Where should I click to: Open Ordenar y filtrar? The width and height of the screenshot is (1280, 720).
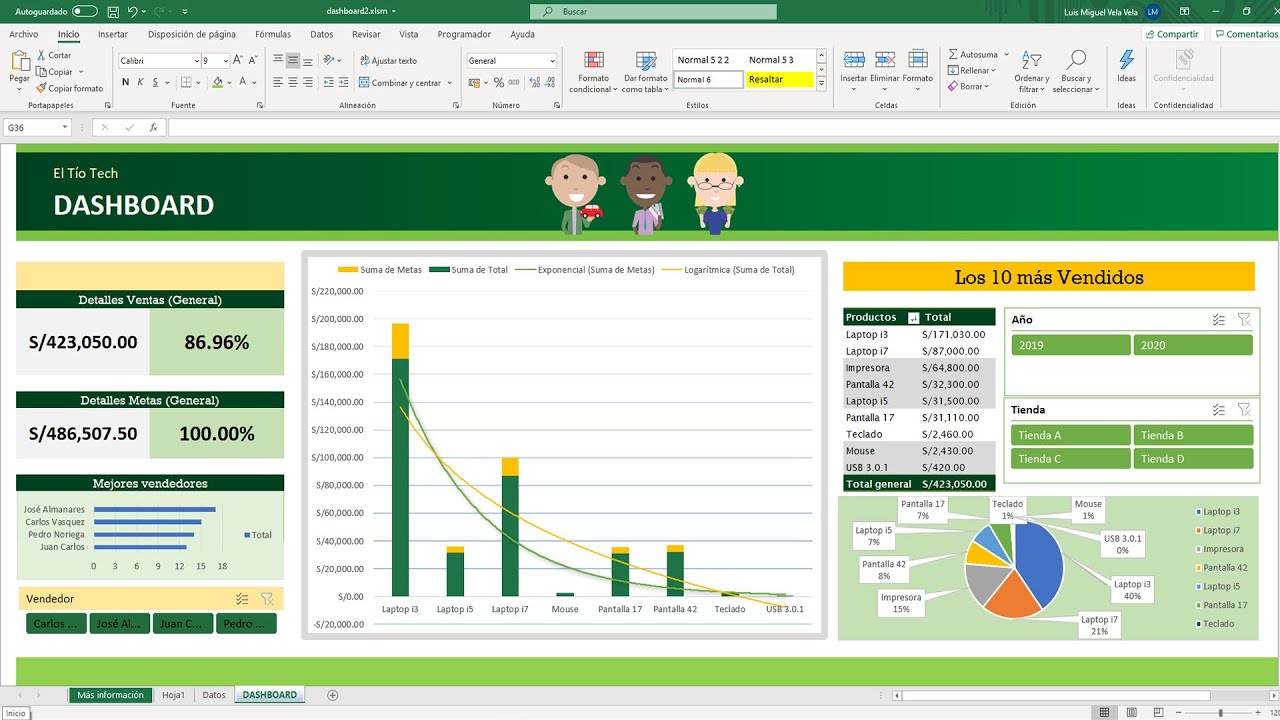[x=1031, y=70]
